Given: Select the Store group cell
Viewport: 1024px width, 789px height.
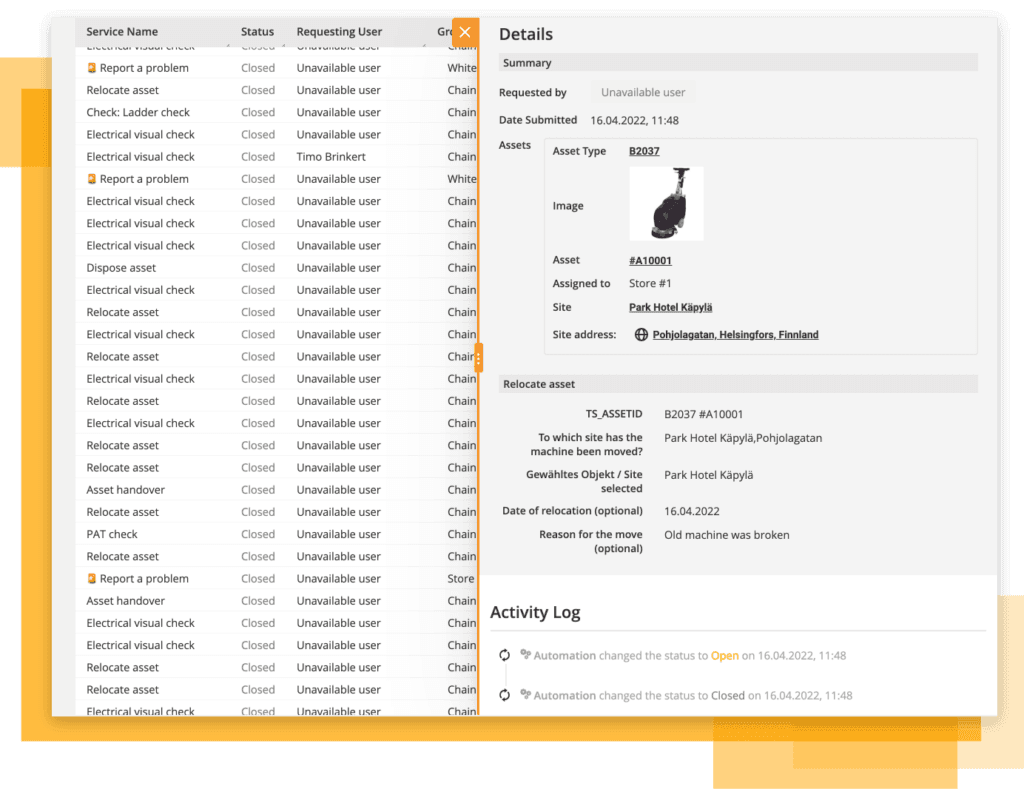Looking at the screenshot, I should [x=460, y=579].
